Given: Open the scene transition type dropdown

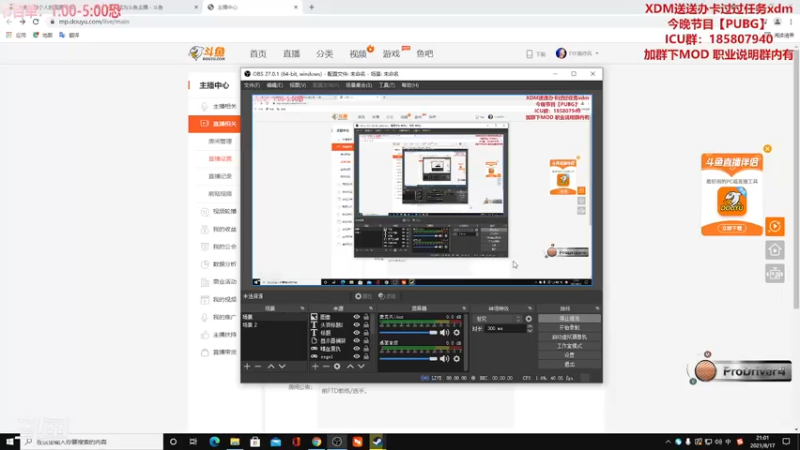Looking at the screenshot, I should (497, 319).
